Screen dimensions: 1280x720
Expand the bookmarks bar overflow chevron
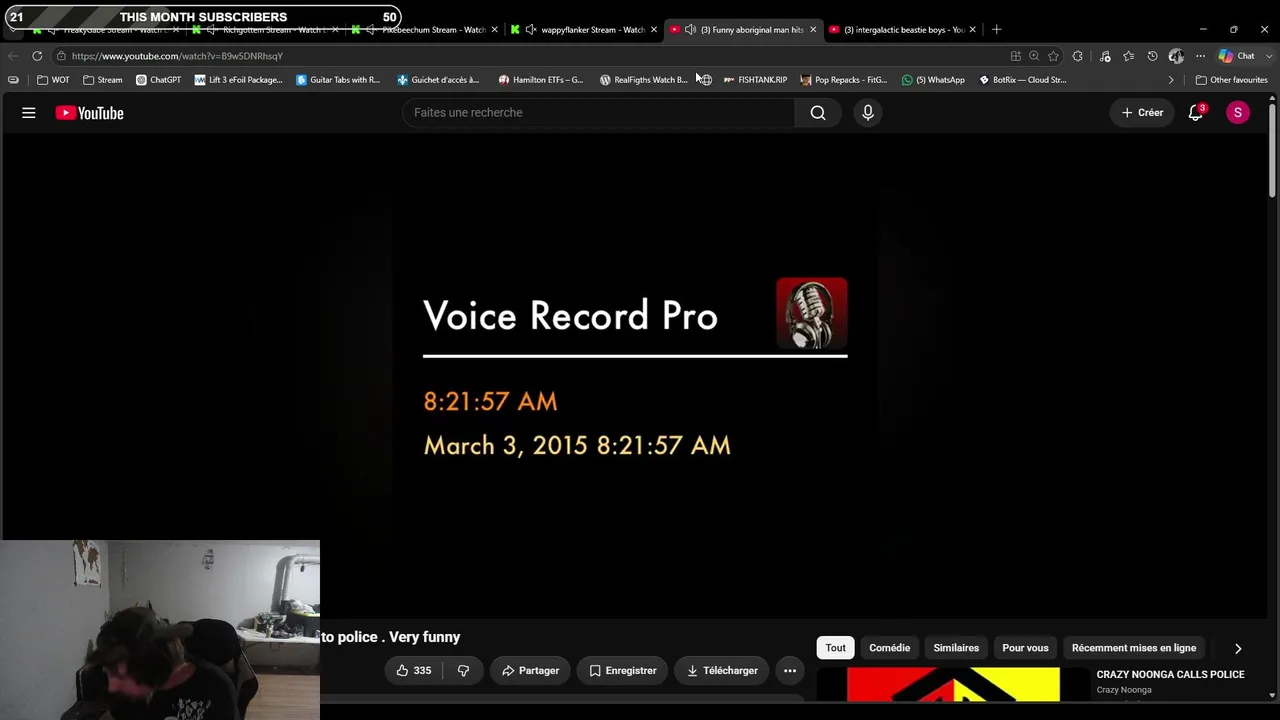click(1171, 80)
